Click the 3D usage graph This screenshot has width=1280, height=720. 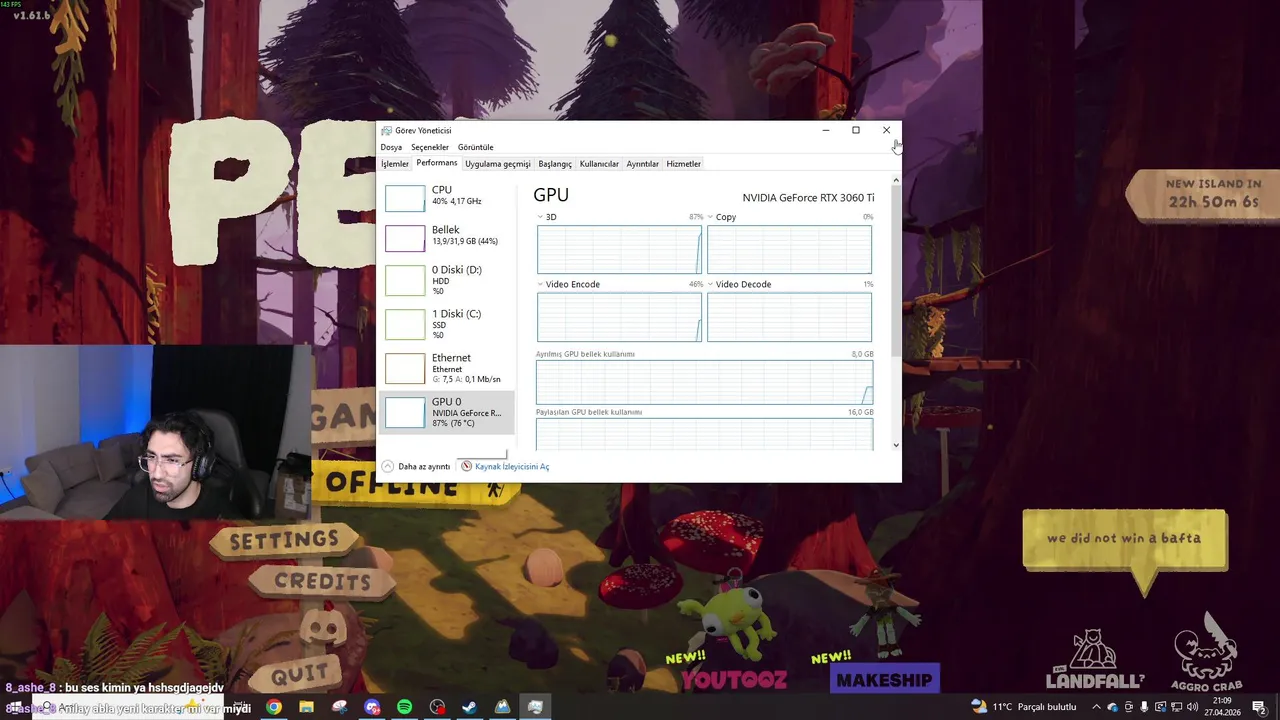pos(619,249)
